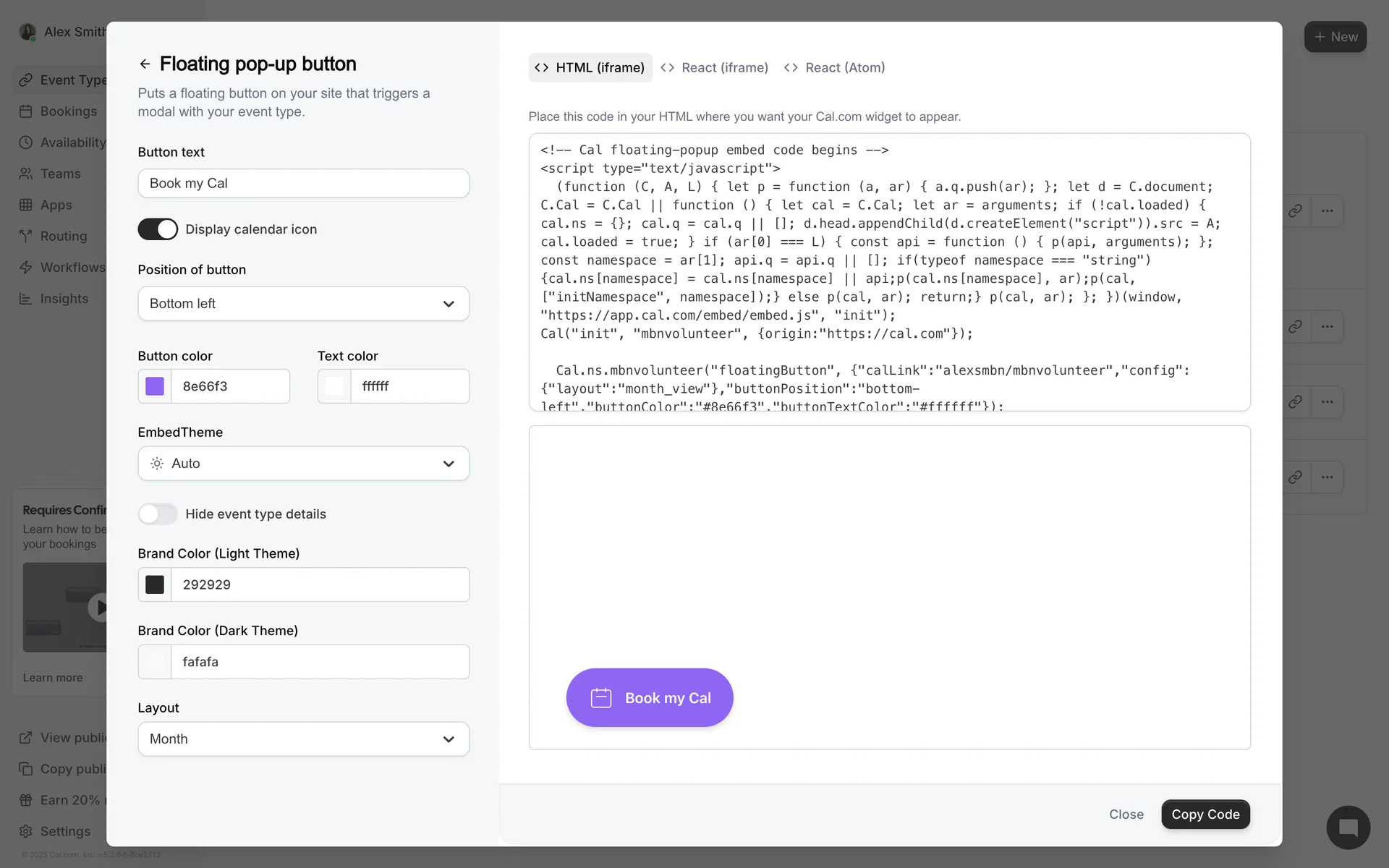Click the Brand Color Light Theme swatch
This screenshot has height=868, width=1389.
(155, 584)
